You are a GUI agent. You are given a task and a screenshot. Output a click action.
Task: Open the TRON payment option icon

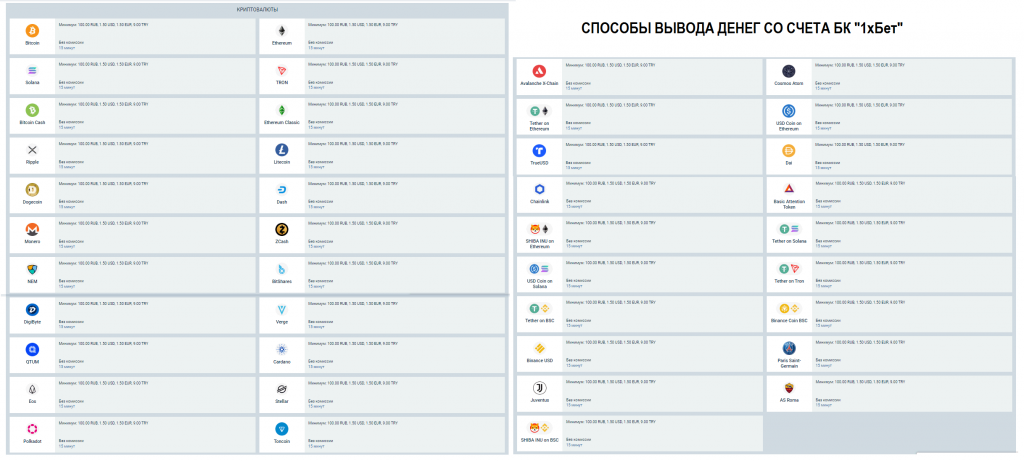click(x=282, y=71)
